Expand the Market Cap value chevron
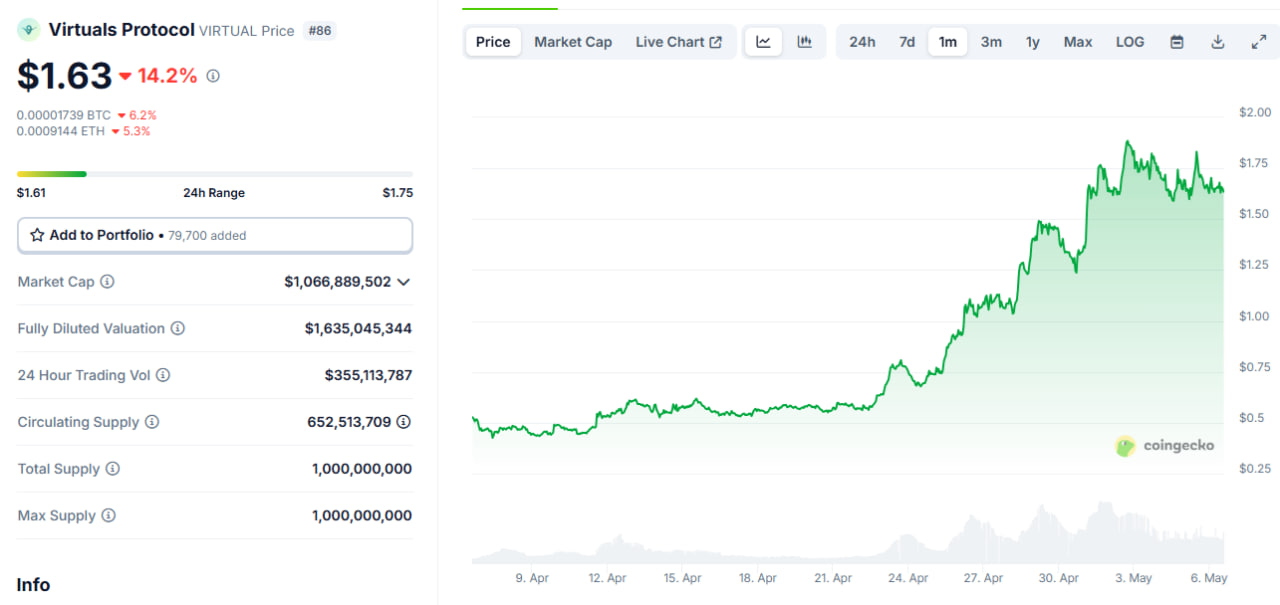 click(x=403, y=282)
